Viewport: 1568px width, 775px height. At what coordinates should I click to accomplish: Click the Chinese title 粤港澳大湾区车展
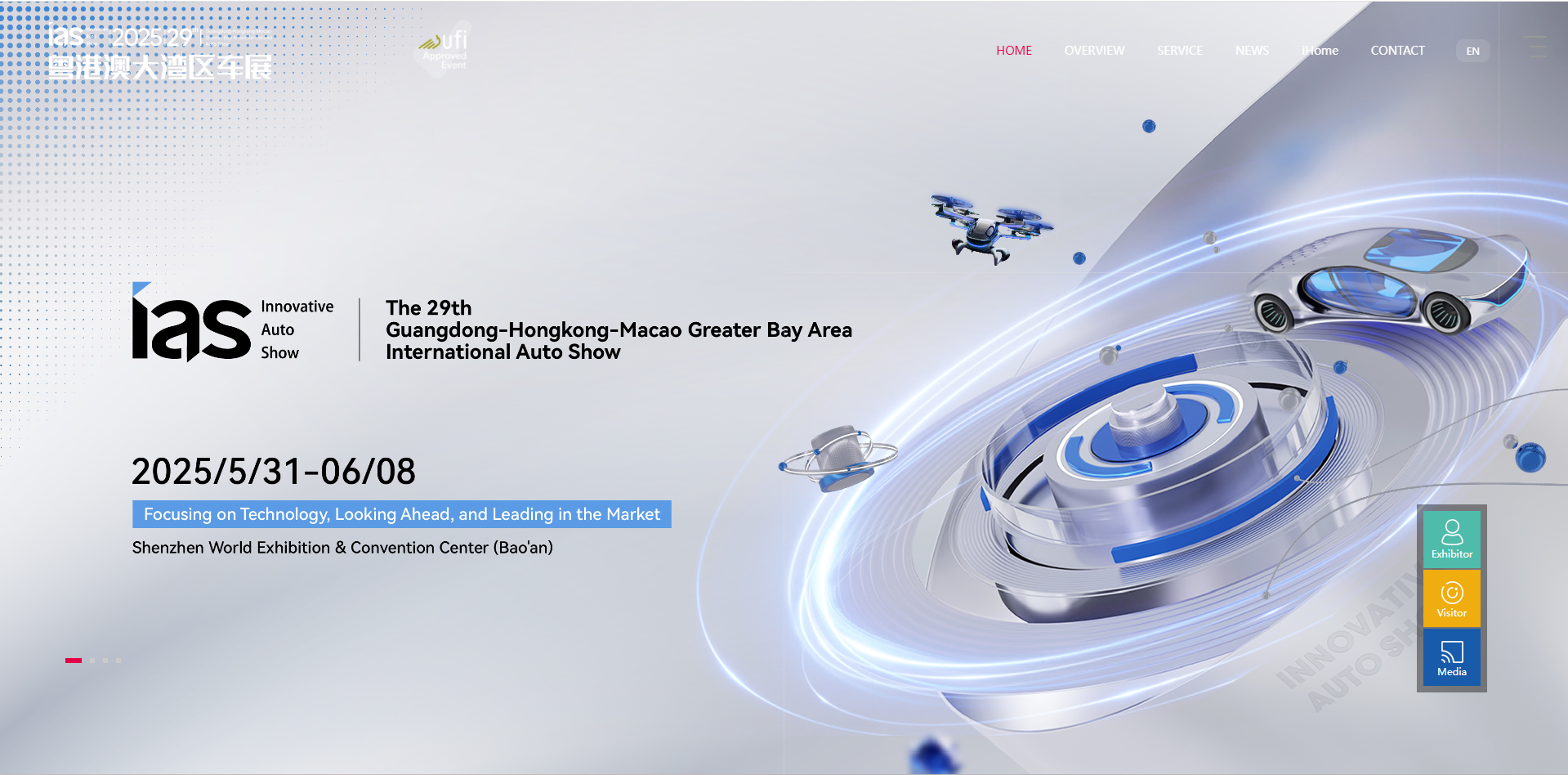pos(160,67)
